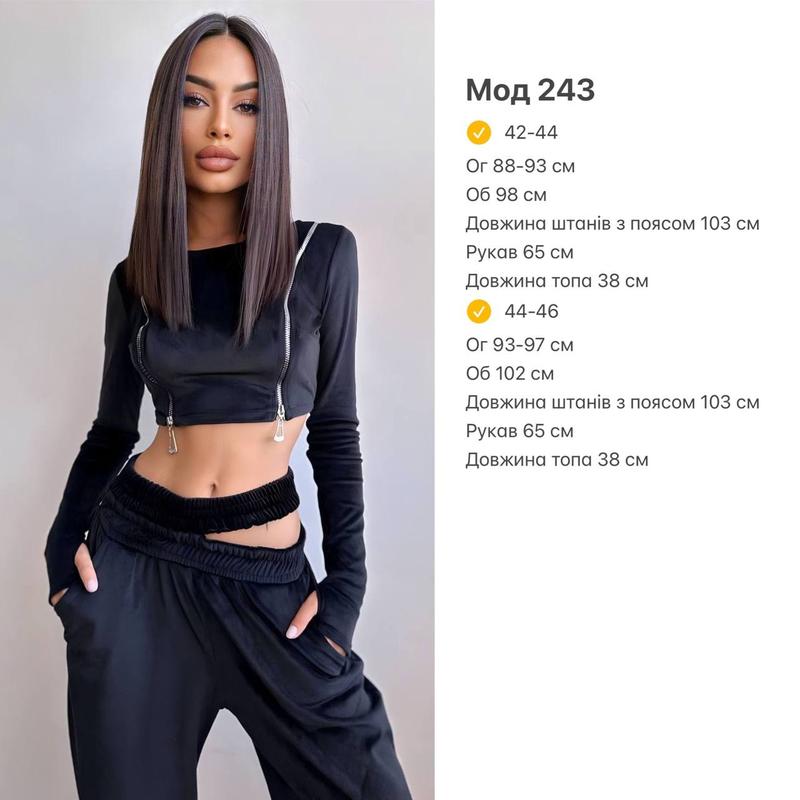Click the second Довжина топа 38 см line
800x800 pixels.
coord(557,459)
